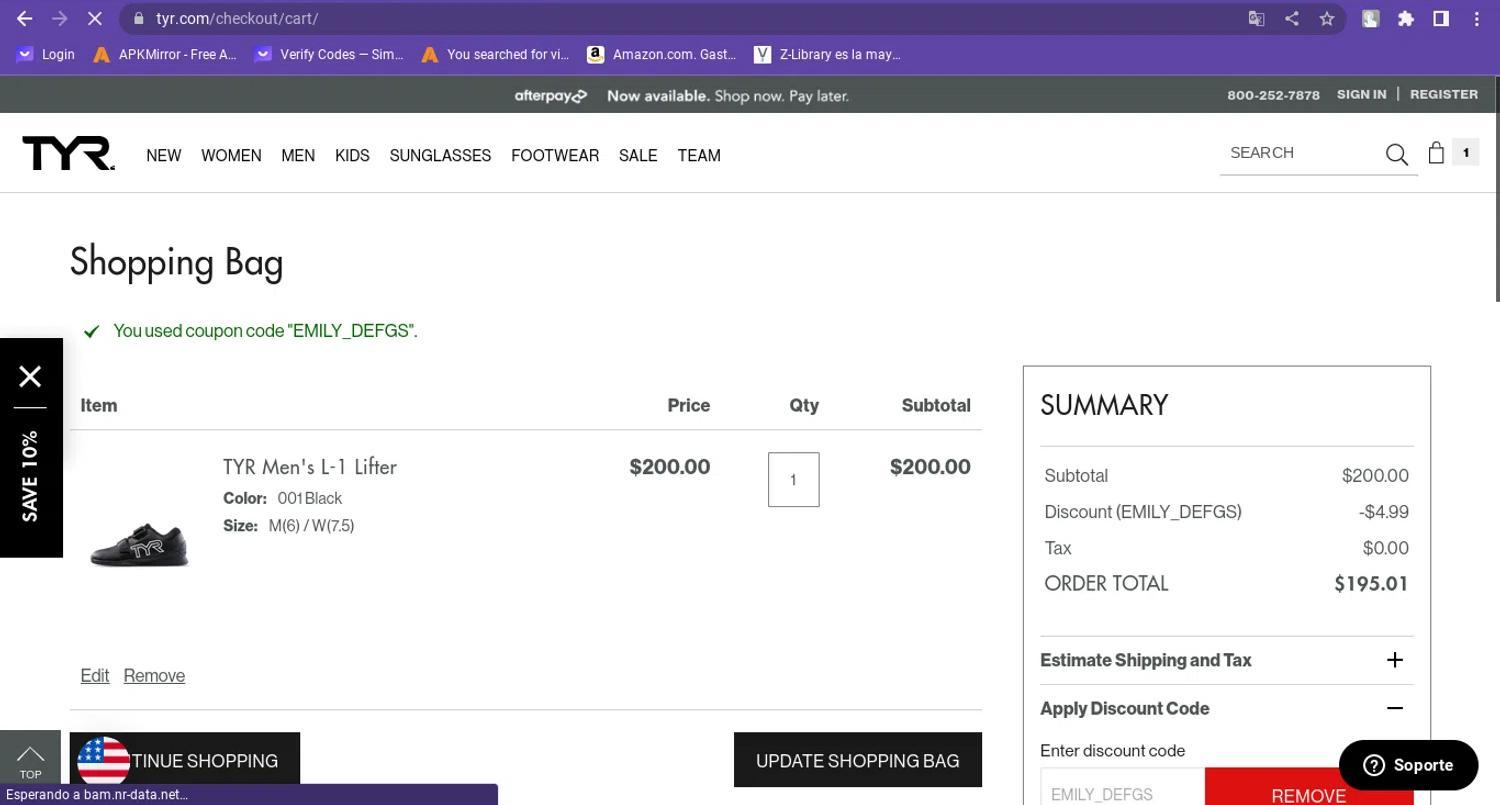Click the site info lock icon
This screenshot has height=805, width=1500.
tap(139, 18)
